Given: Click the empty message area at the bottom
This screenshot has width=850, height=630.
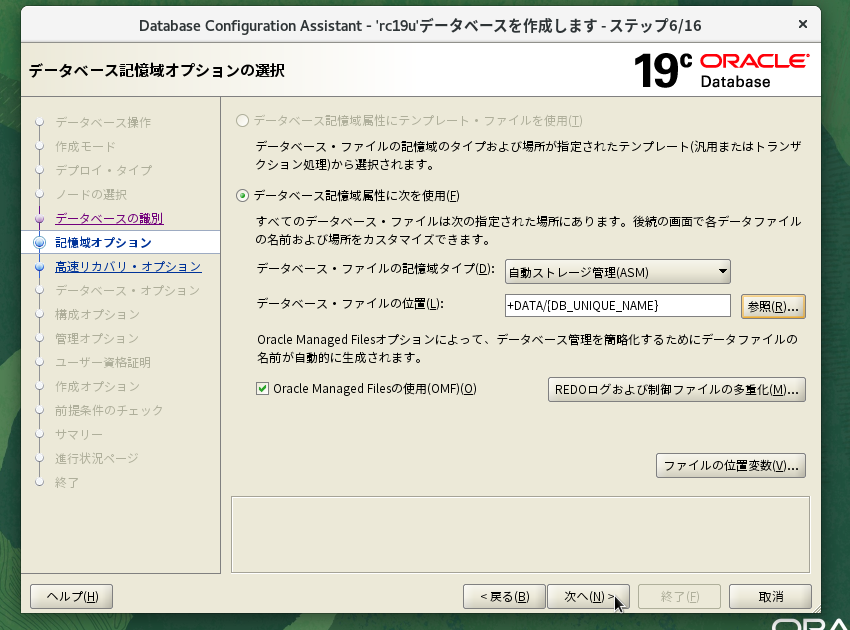Looking at the screenshot, I should click(520, 535).
